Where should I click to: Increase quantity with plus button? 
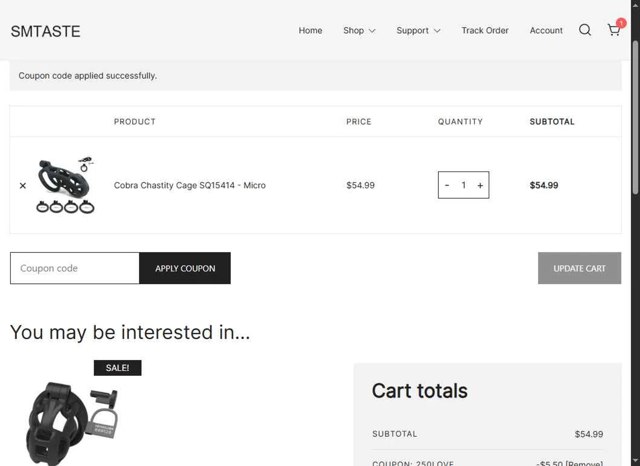click(480, 185)
